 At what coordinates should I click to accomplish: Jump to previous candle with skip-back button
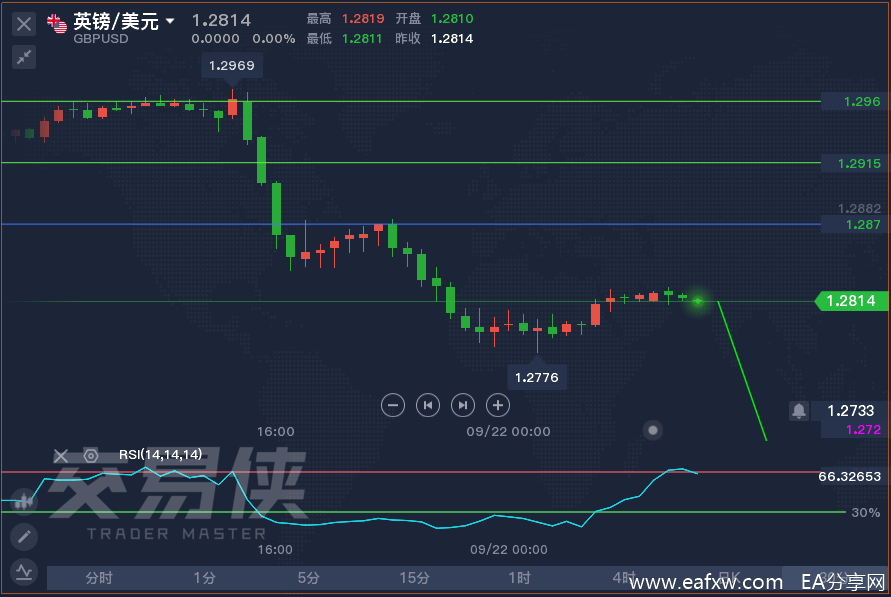point(428,405)
